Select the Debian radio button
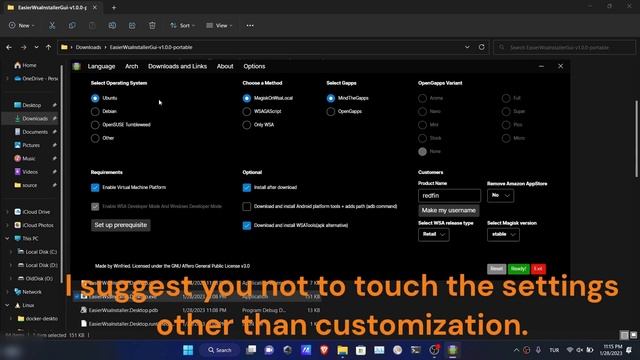 (95, 111)
